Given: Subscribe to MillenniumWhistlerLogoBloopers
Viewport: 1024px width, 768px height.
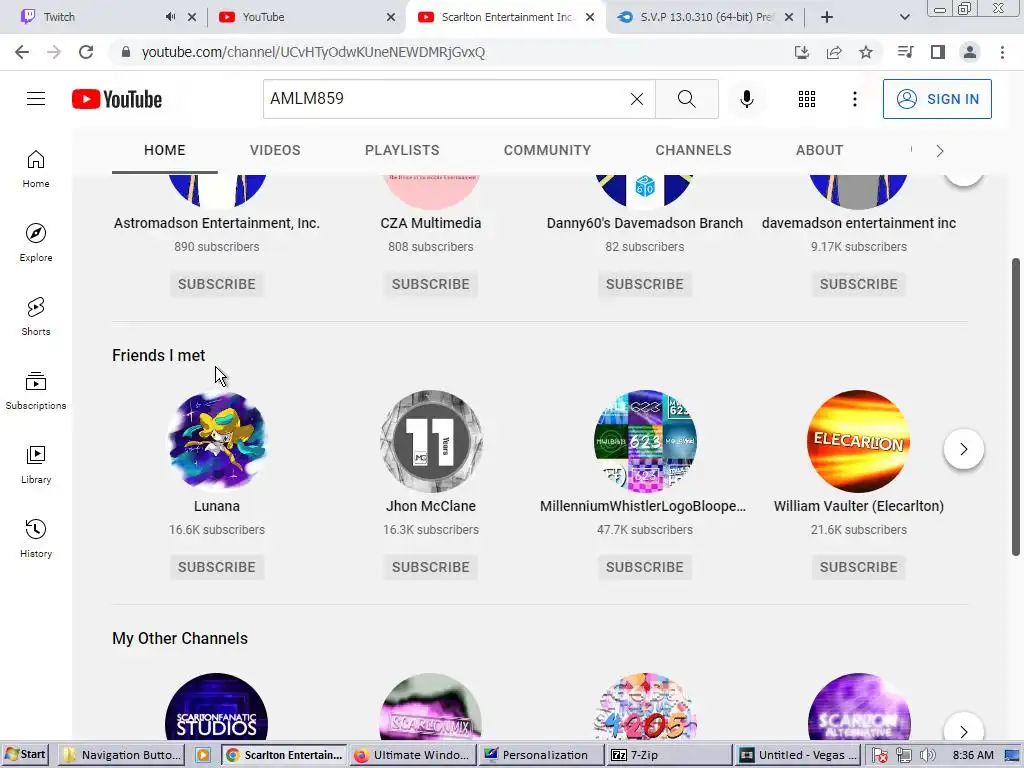Looking at the screenshot, I should tap(645, 567).
